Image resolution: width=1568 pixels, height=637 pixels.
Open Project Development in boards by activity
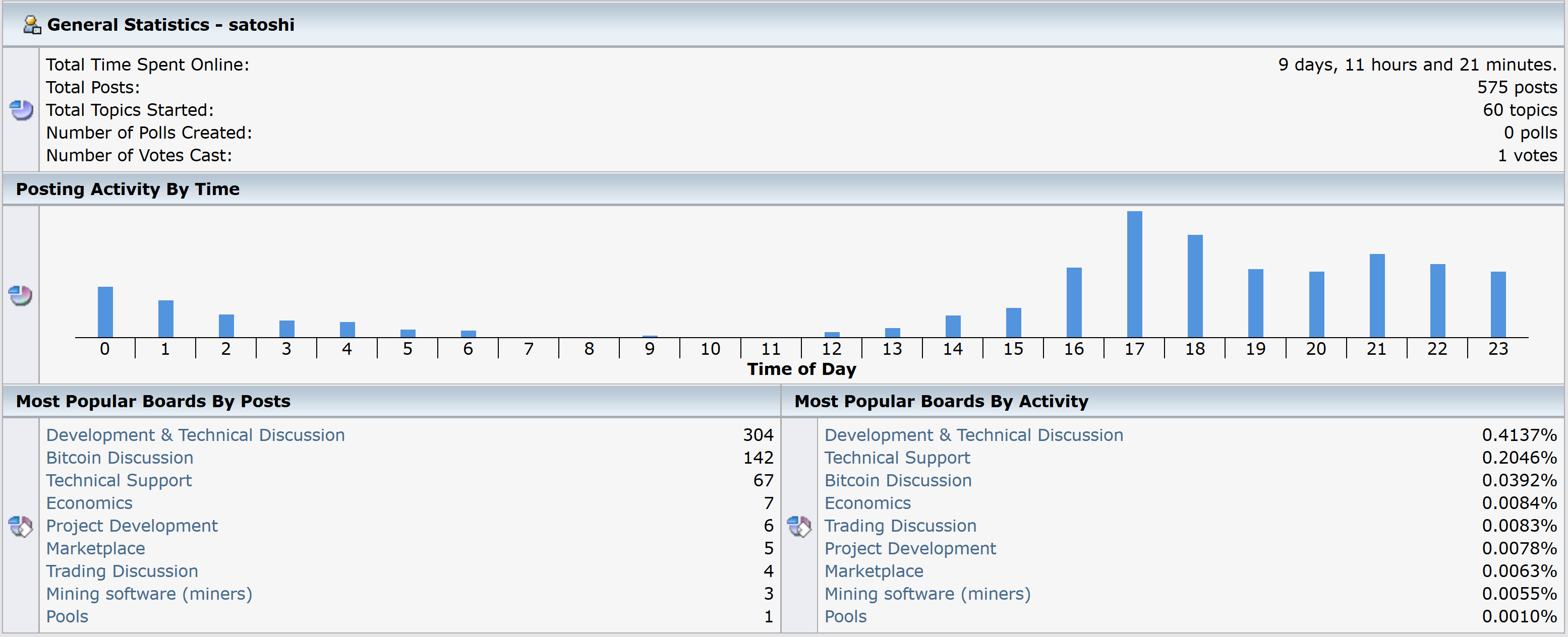(x=911, y=549)
